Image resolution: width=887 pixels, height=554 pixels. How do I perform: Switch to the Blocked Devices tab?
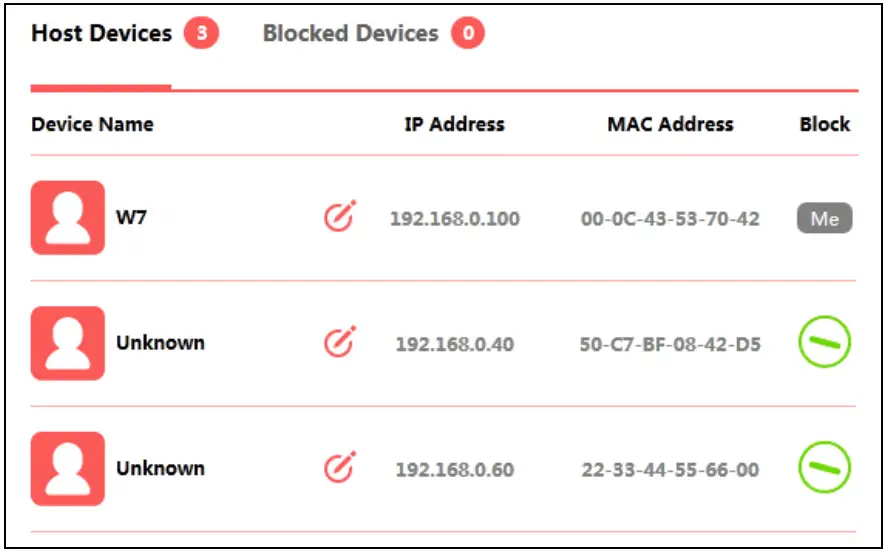350,34
